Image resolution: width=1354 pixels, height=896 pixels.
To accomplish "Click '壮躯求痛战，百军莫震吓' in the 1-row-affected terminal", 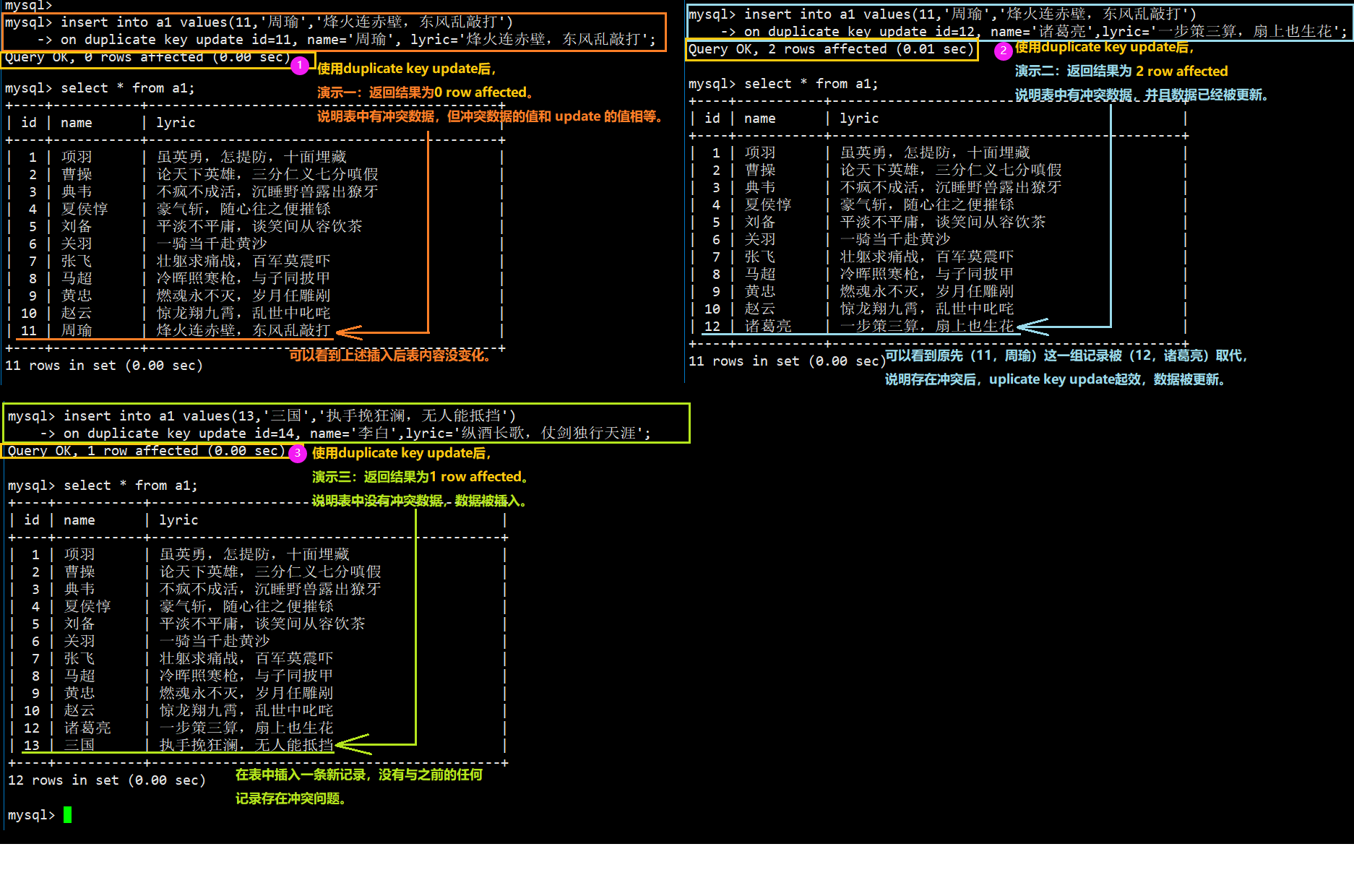I will (247, 659).
